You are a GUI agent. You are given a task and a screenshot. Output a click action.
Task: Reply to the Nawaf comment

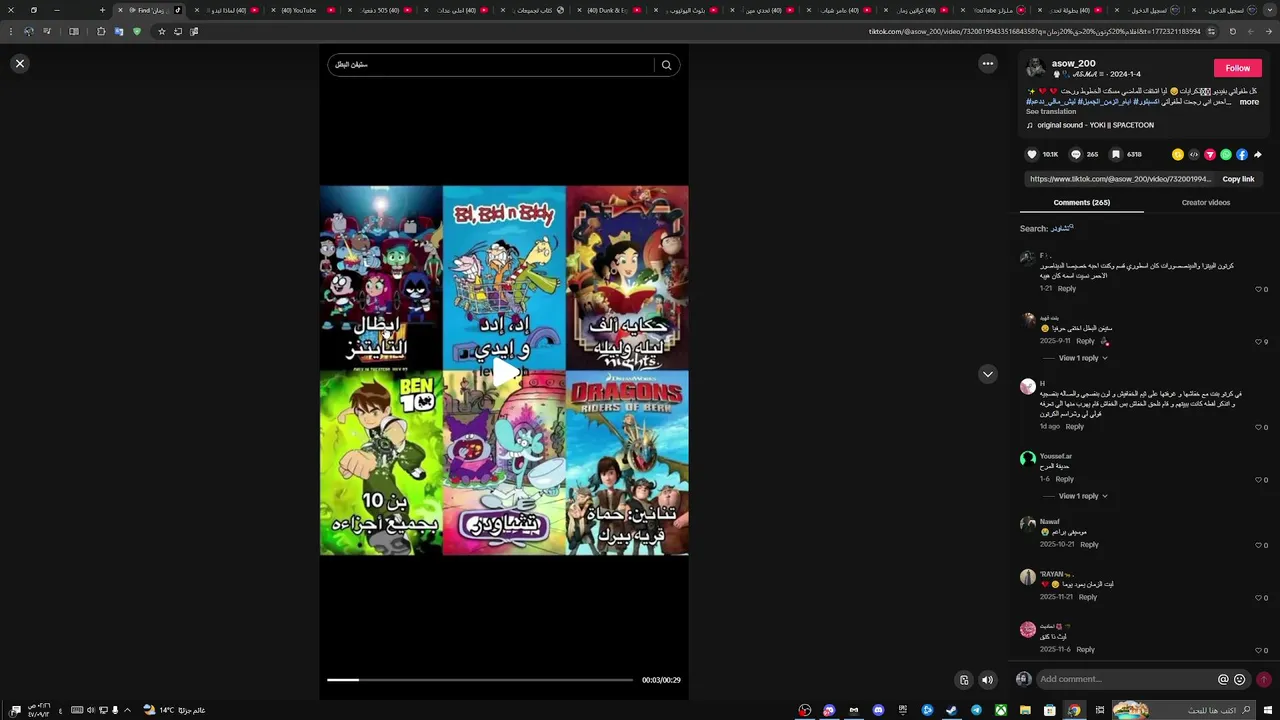click(1089, 545)
